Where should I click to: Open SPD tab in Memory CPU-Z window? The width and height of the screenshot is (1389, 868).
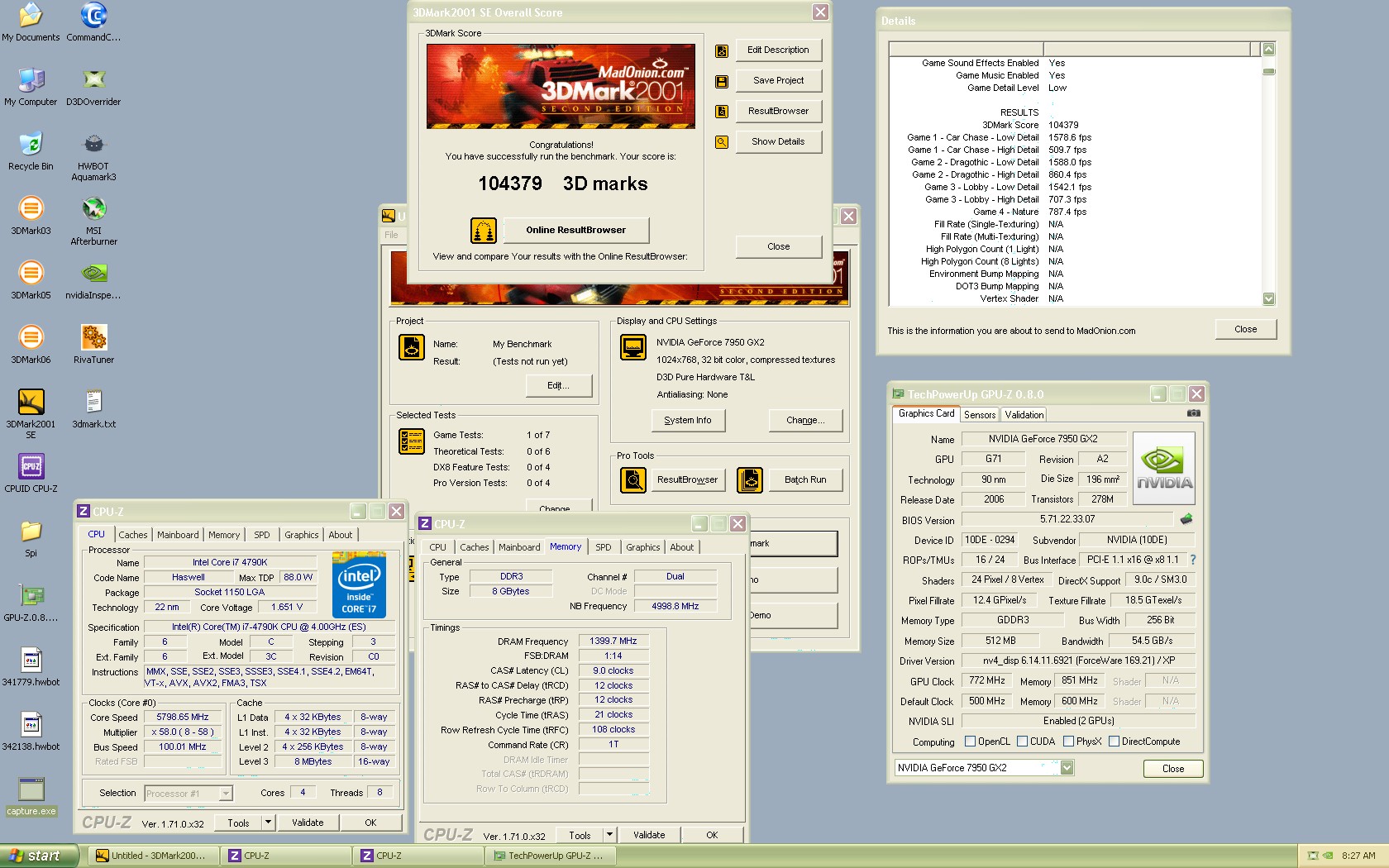point(604,547)
